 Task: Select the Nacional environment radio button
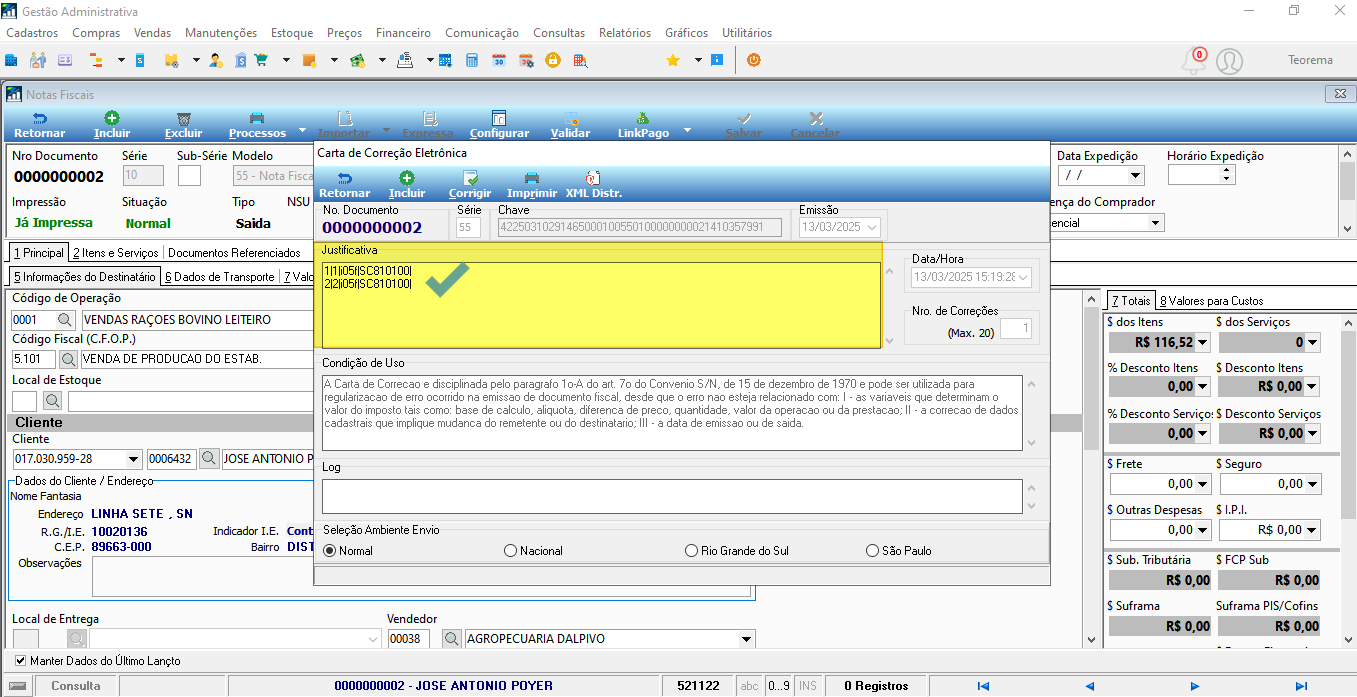coord(511,551)
